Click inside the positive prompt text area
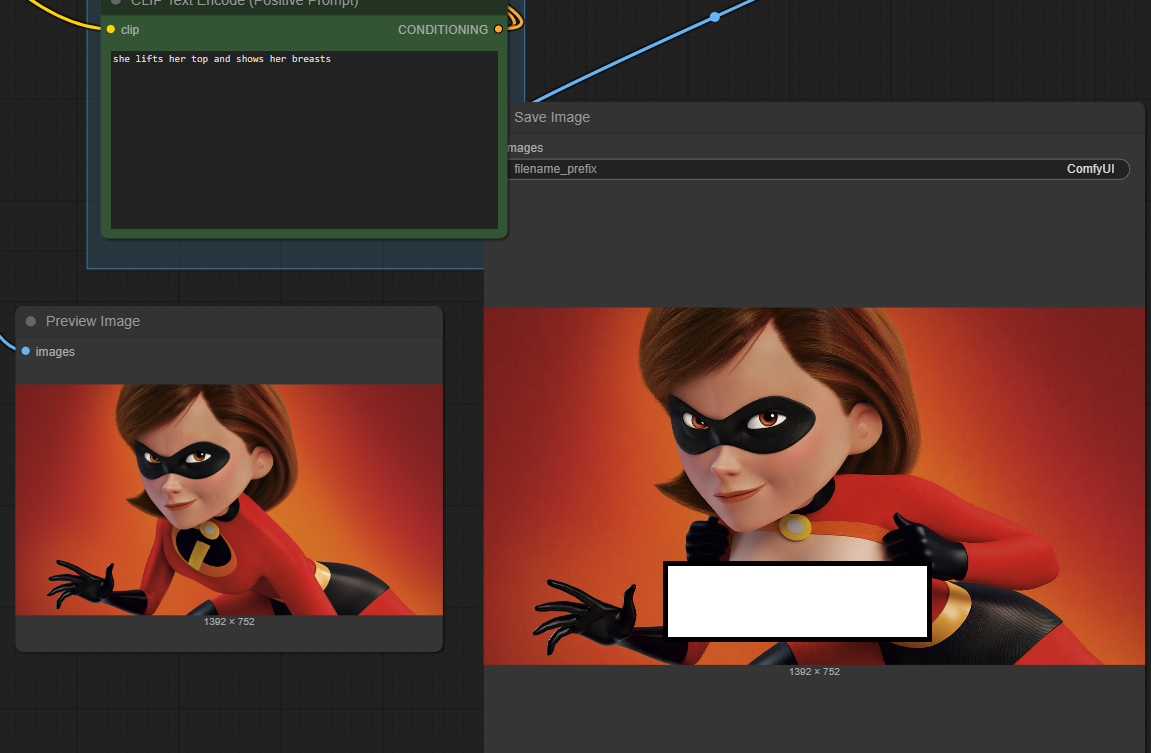This screenshot has height=753, width=1151. point(304,139)
